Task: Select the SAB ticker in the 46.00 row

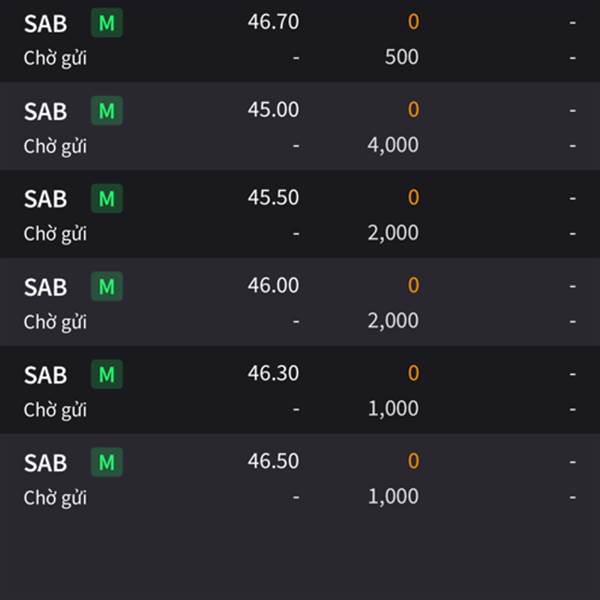Action: [x=46, y=287]
